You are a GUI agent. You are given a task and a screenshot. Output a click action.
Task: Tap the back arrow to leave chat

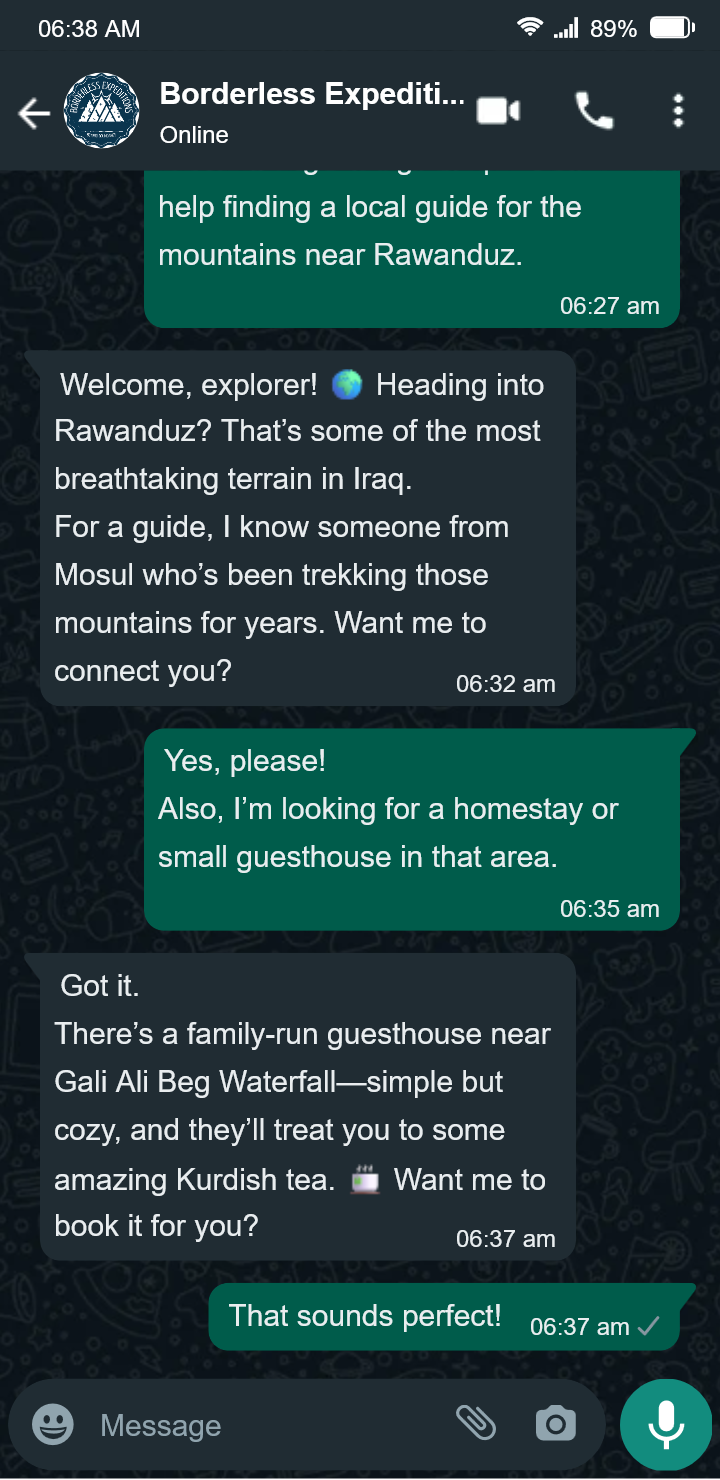[x=34, y=114]
